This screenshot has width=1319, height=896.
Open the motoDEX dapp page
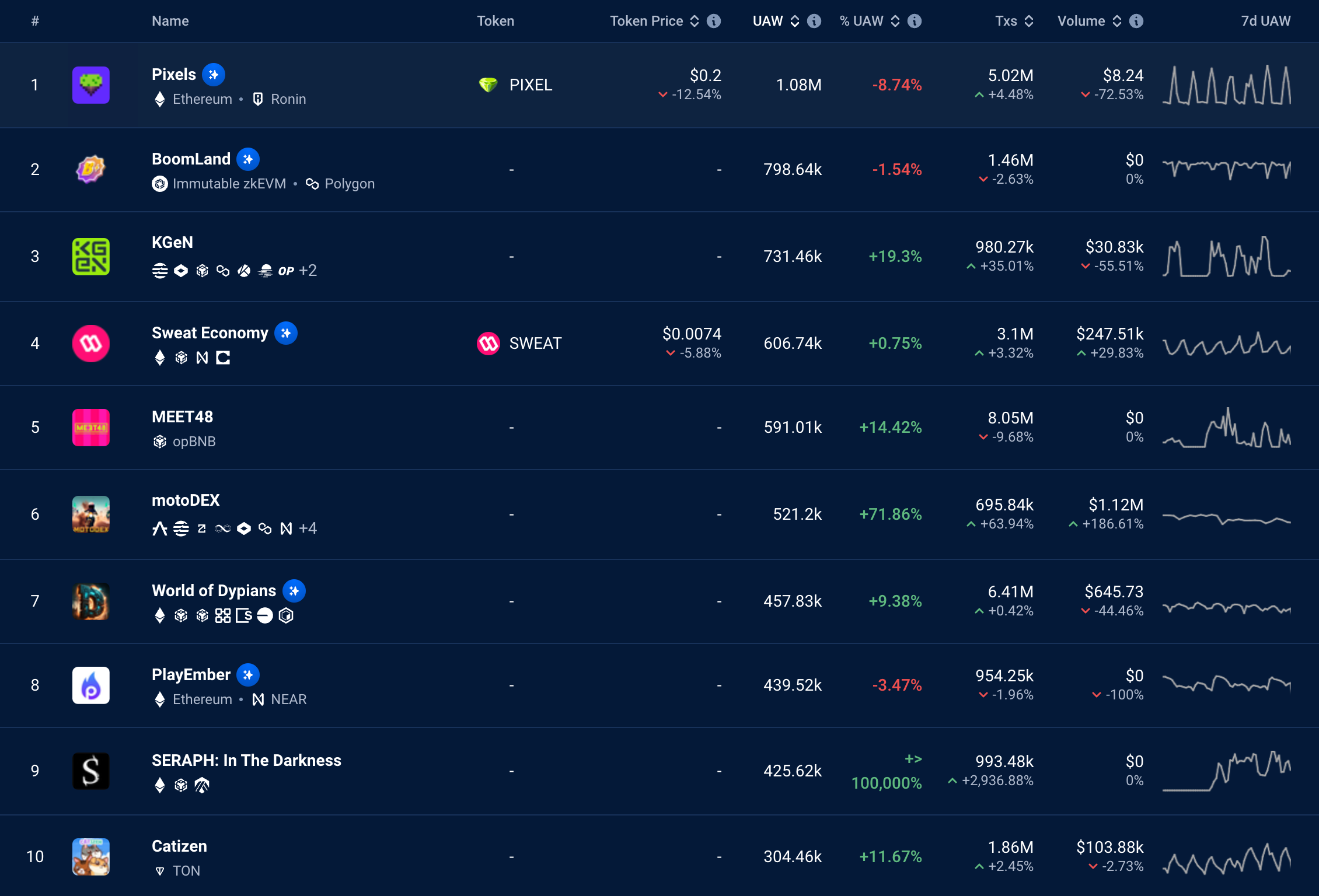[x=186, y=501]
